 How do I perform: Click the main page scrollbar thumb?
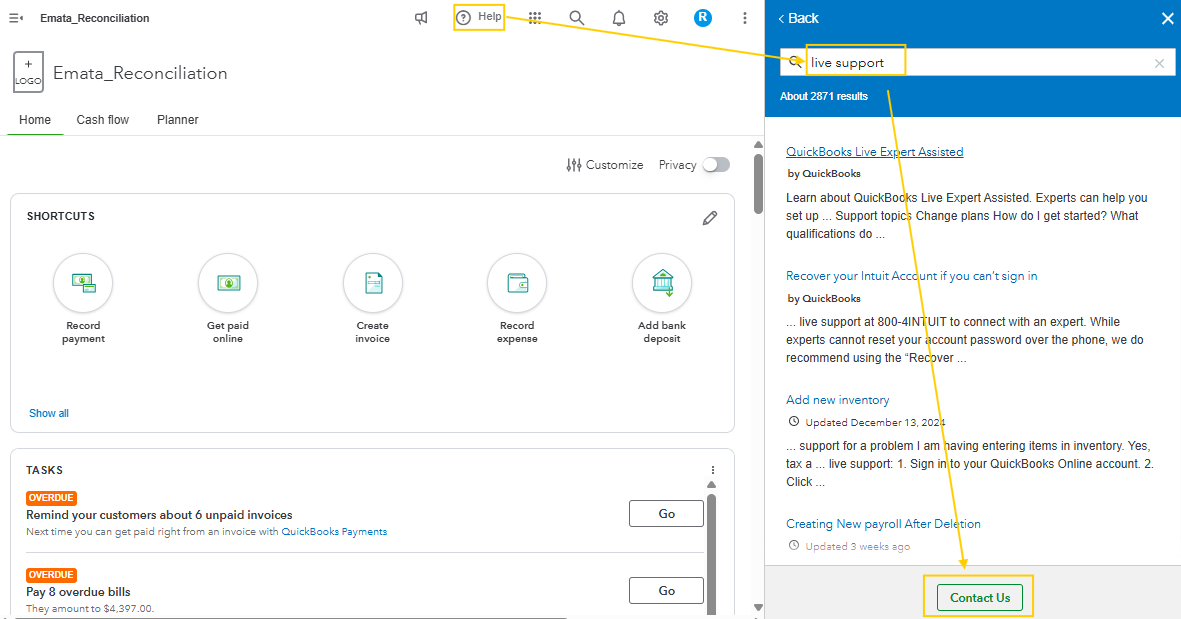pos(758,184)
